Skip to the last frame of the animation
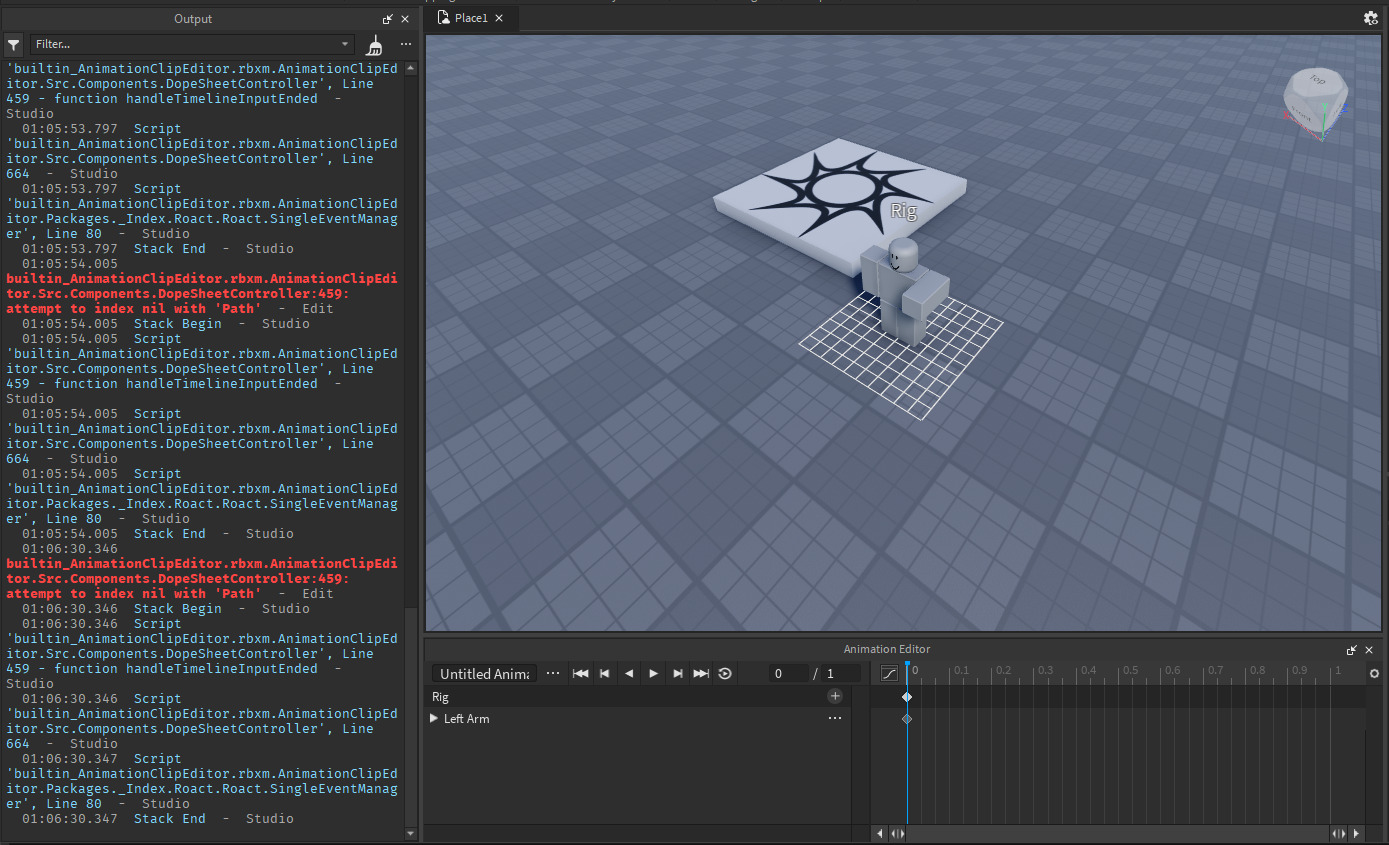Viewport: 1389px width, 845px height. (x=701, y=673)
